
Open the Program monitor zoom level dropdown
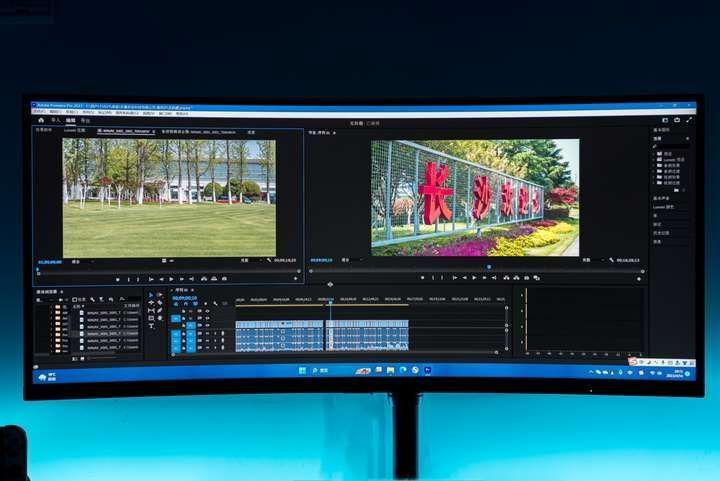pos(352,260)
